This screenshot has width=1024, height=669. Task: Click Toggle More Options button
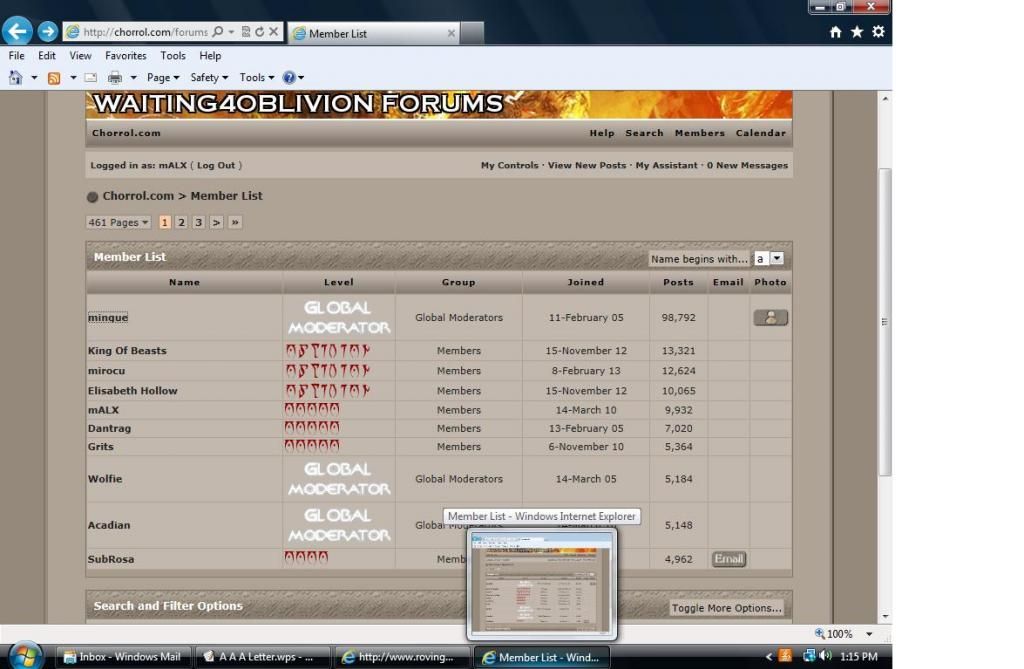pos(726,608)
